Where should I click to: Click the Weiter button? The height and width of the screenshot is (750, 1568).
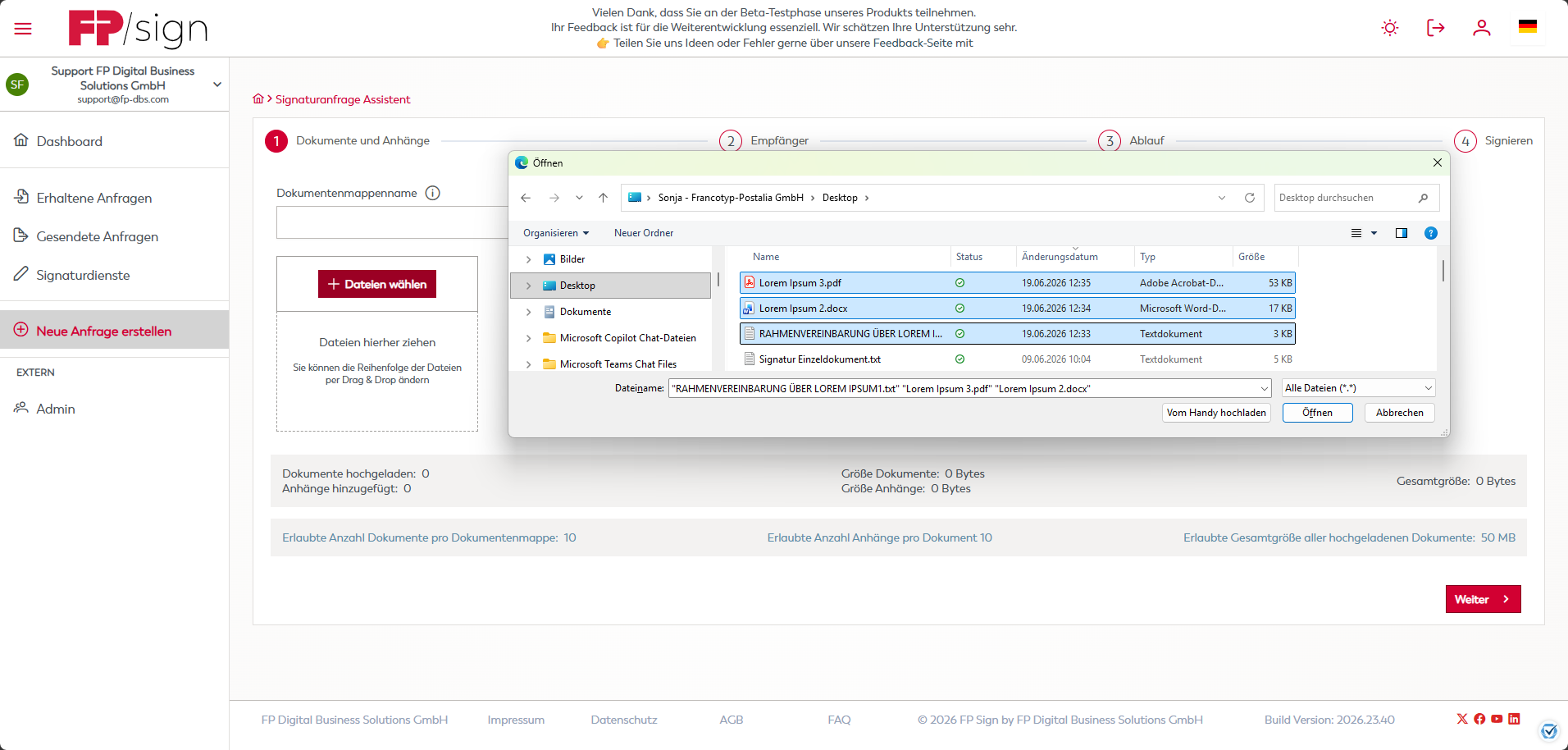click(1483, 599)
